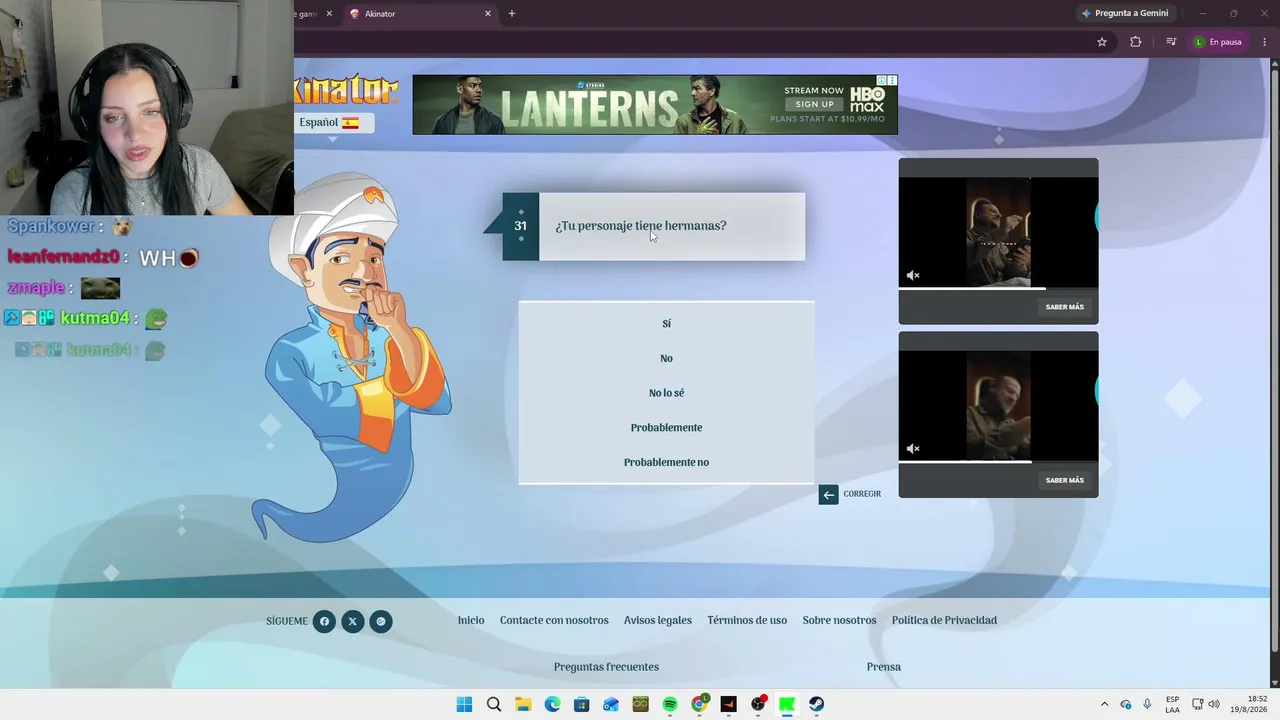Open Akinator's X (Twitter) icon
The height and width of the screenshot is (720, 1280).
pos(352,622)
